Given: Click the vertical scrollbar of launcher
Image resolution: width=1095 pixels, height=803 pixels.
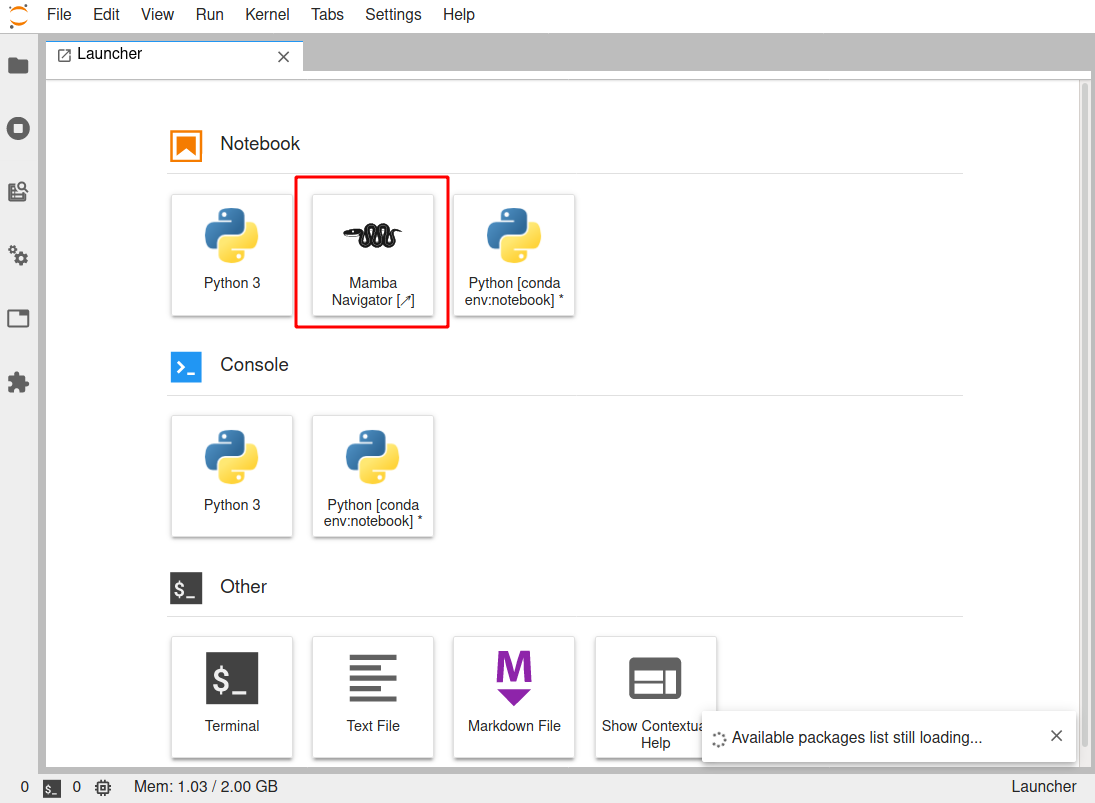Looking at the screenshot, I should click(x=1085, y=415).
